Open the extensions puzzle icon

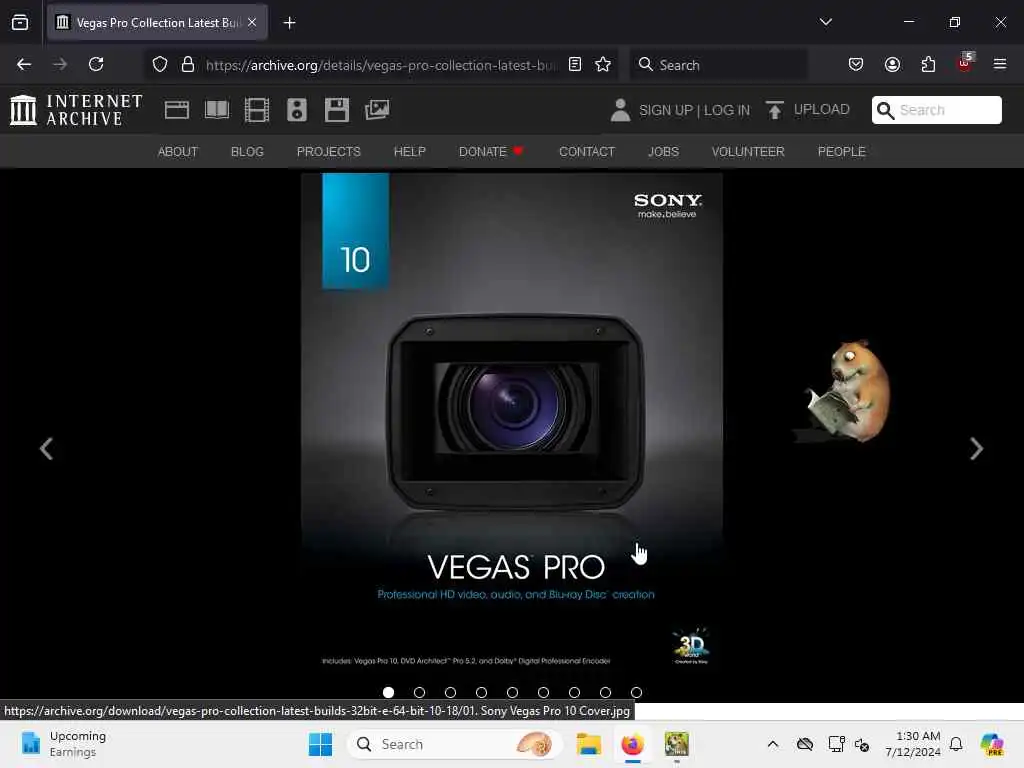pos(928,64)
